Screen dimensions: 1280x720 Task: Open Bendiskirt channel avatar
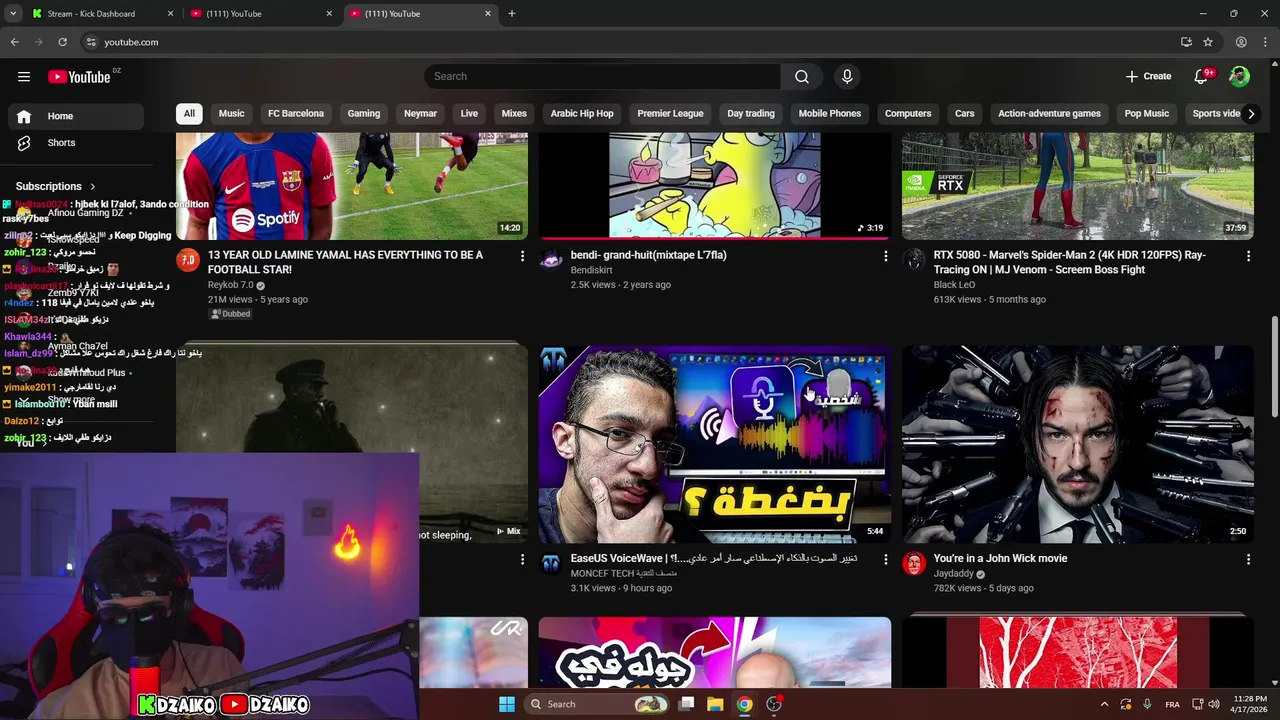coord(551,260)
